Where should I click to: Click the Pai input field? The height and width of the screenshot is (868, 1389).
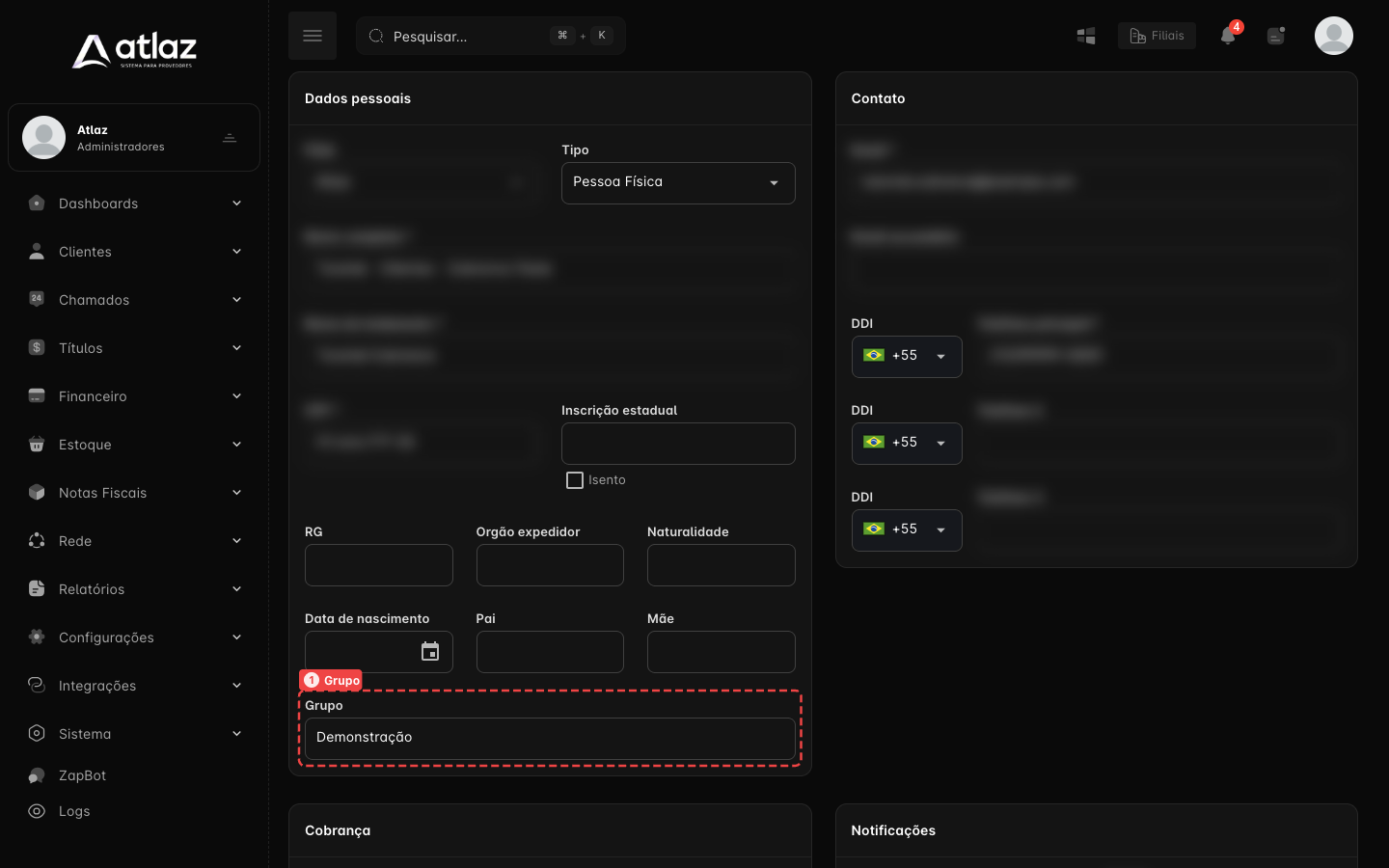tap(550, 652)
